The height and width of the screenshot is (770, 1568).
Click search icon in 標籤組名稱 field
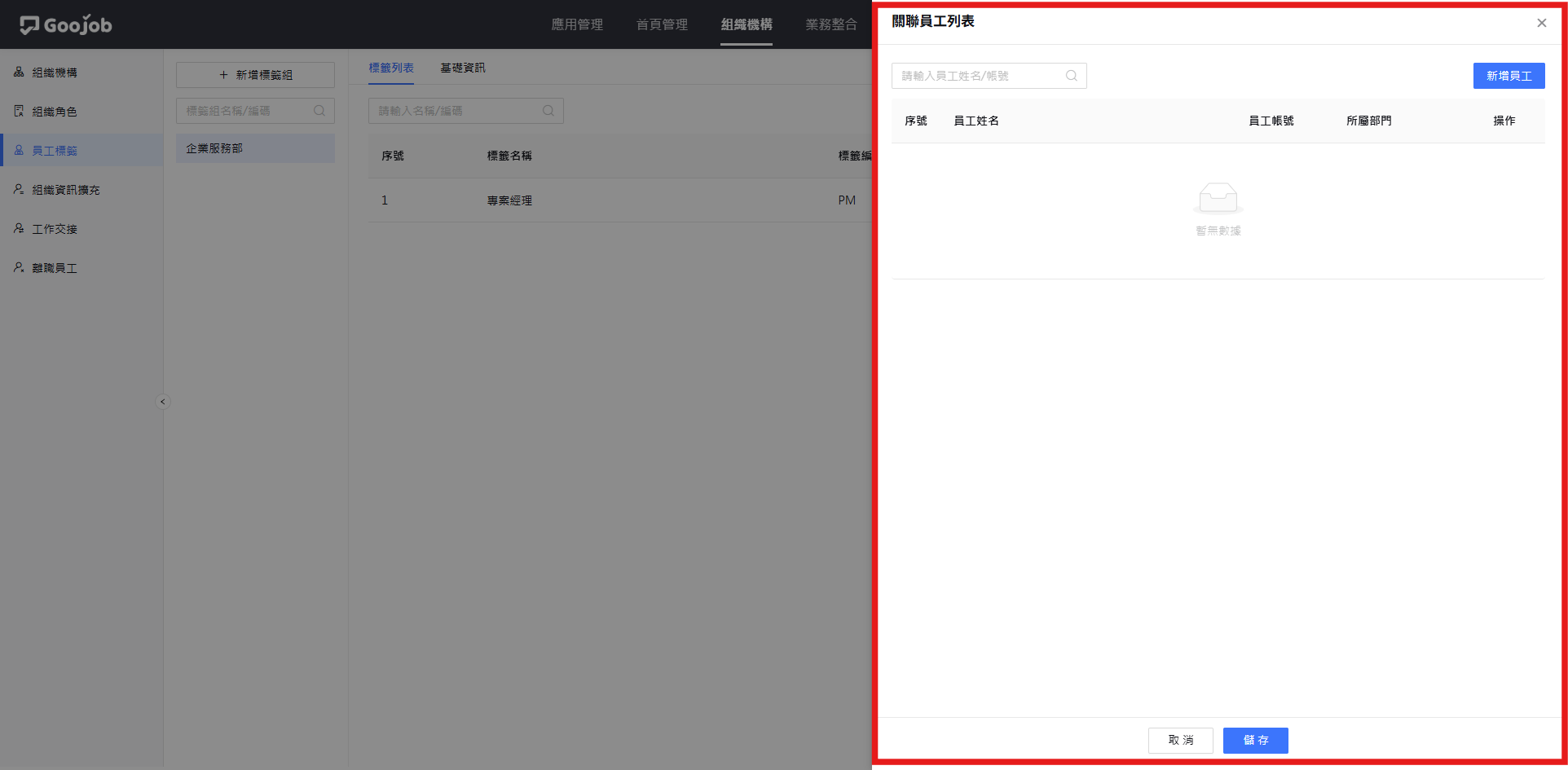319,111
